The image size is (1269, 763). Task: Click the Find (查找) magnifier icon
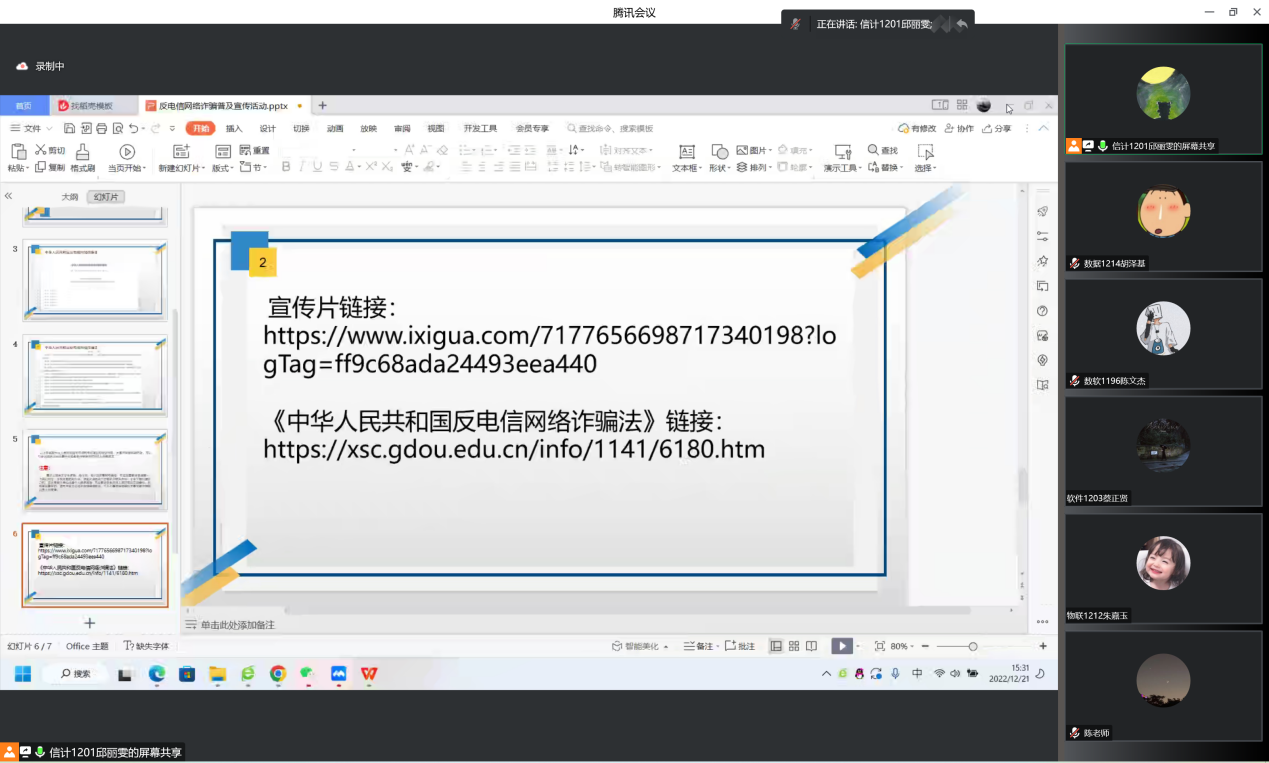pos(873,150)
